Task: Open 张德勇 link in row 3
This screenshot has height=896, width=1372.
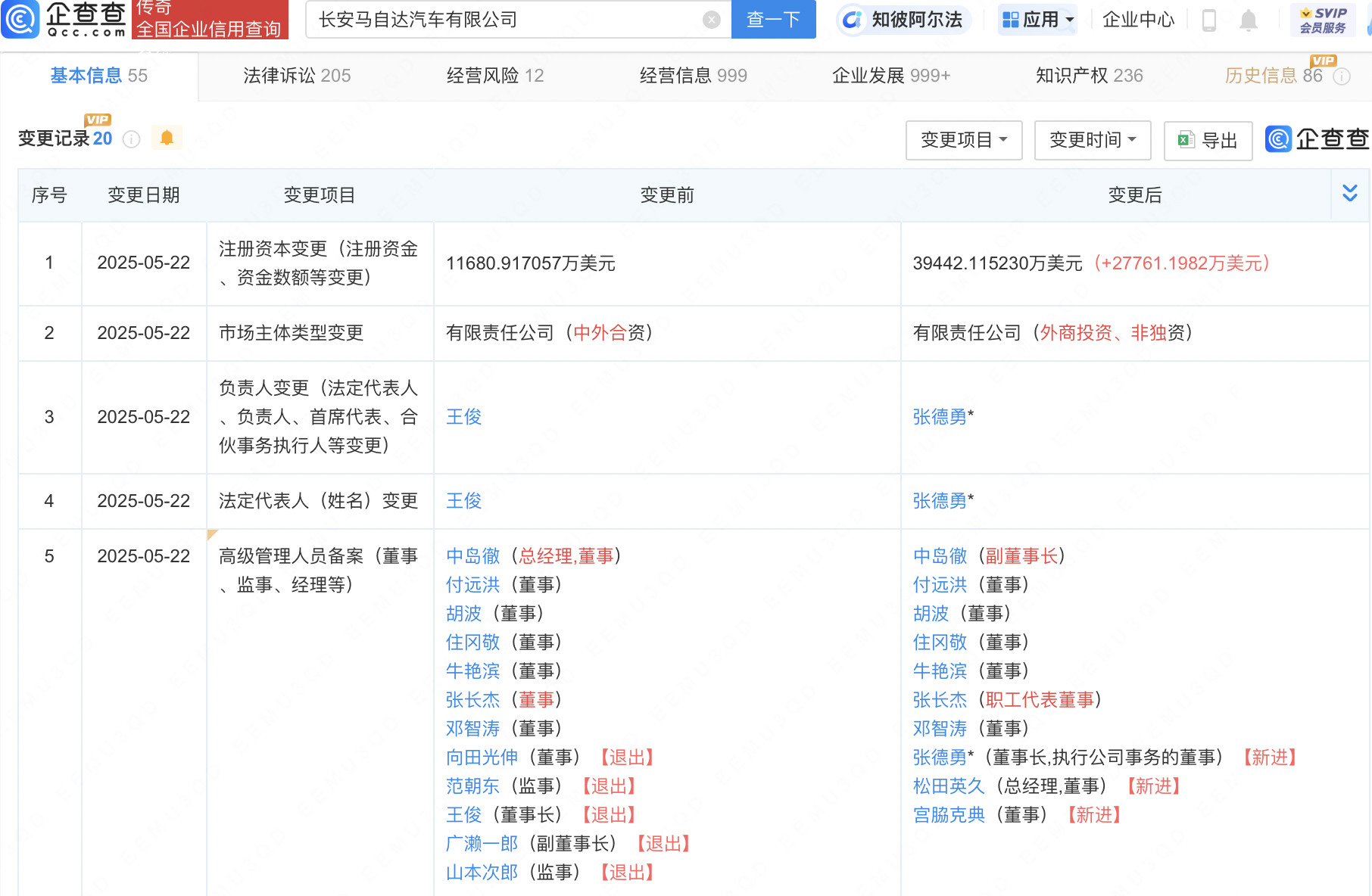Action: (940, 417)
